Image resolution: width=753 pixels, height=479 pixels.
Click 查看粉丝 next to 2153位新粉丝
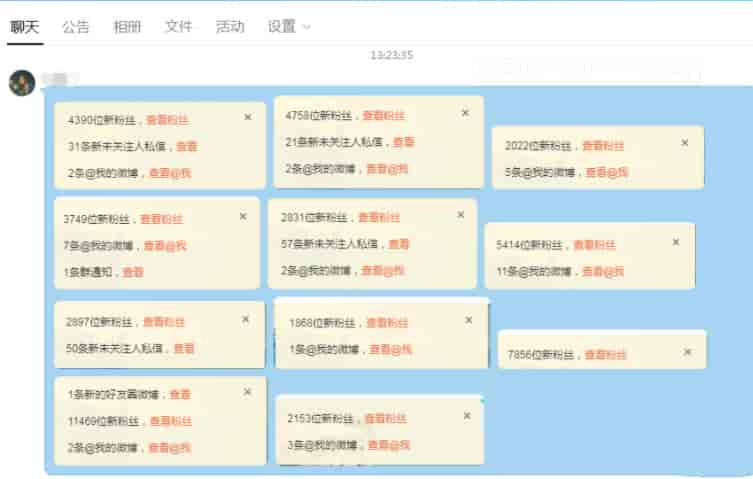click(385, 418)
